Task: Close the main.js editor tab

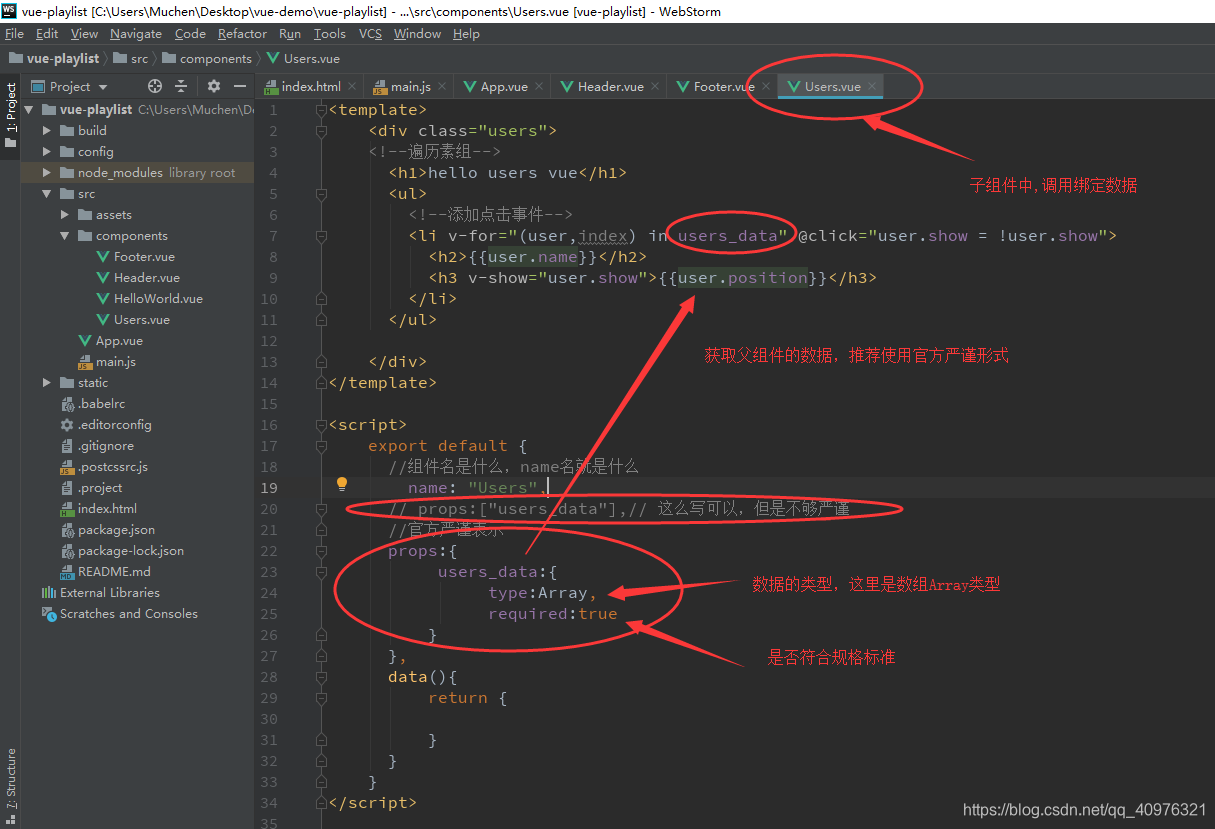Action: pyautogui.click(x=442, y=87)
